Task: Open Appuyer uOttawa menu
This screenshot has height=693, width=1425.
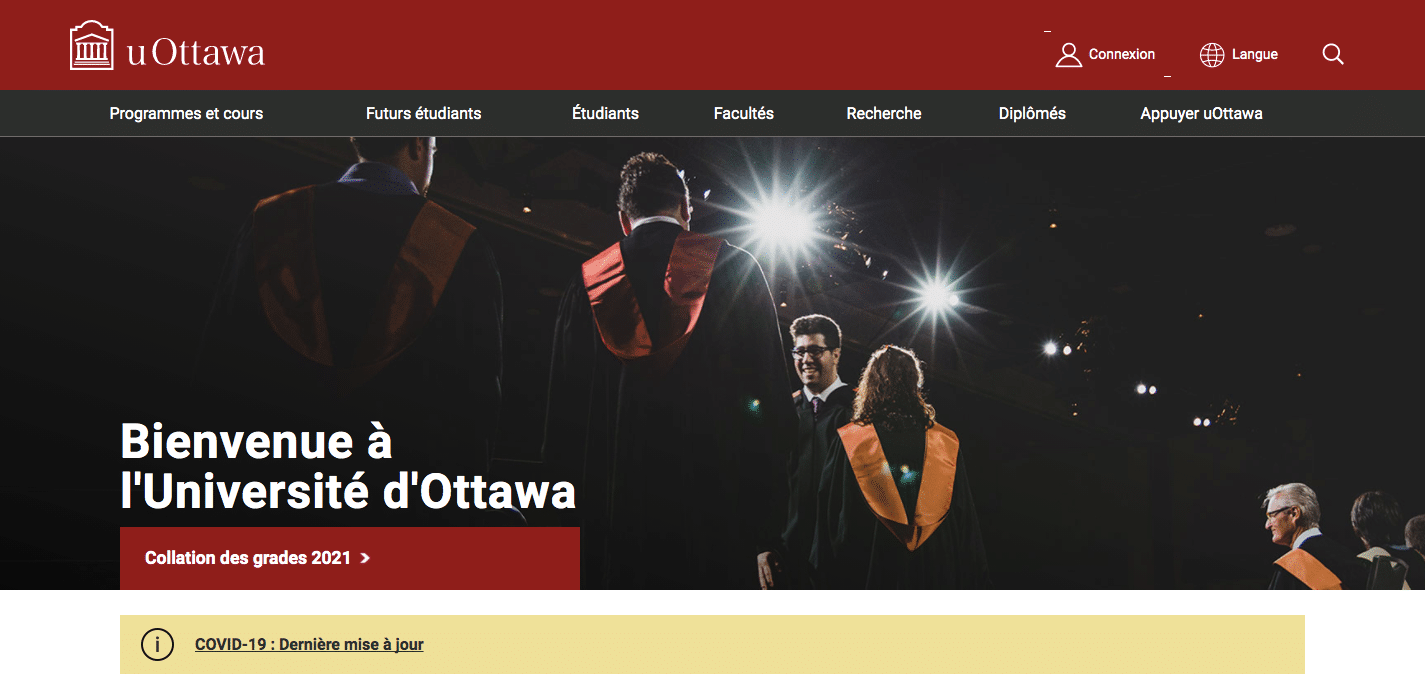Action: click(x=1201, y=114)
